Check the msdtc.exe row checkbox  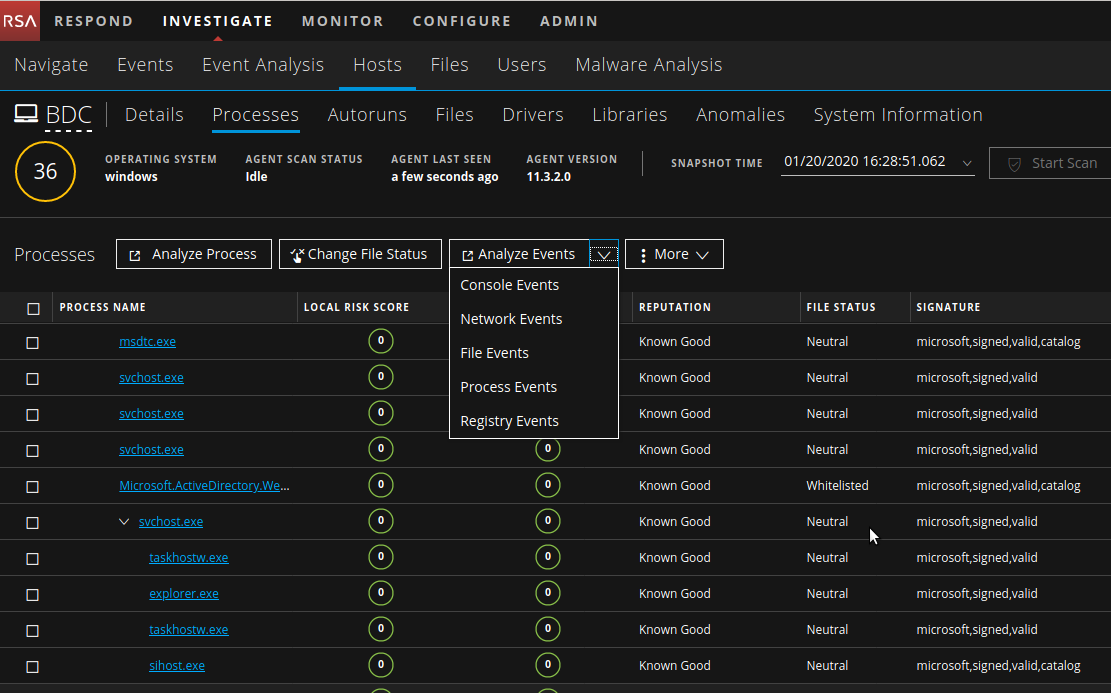(x=33, y=342)
